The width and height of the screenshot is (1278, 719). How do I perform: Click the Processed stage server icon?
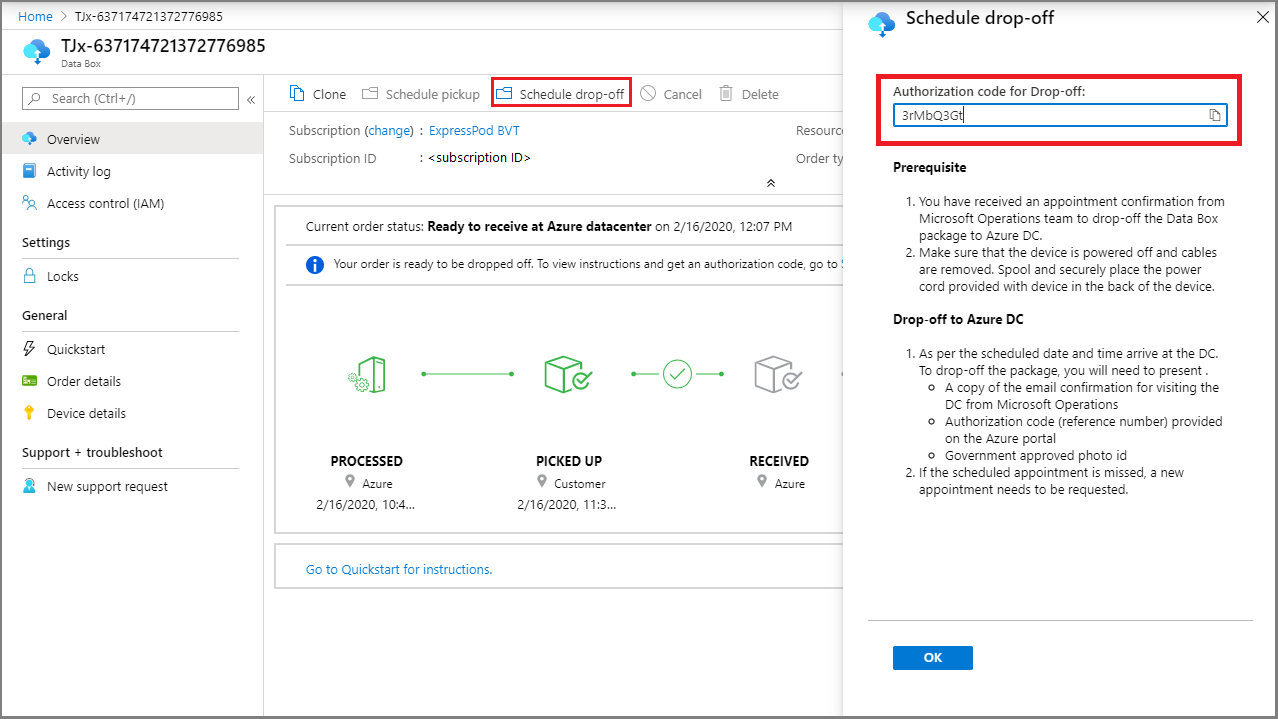point(367,374)
